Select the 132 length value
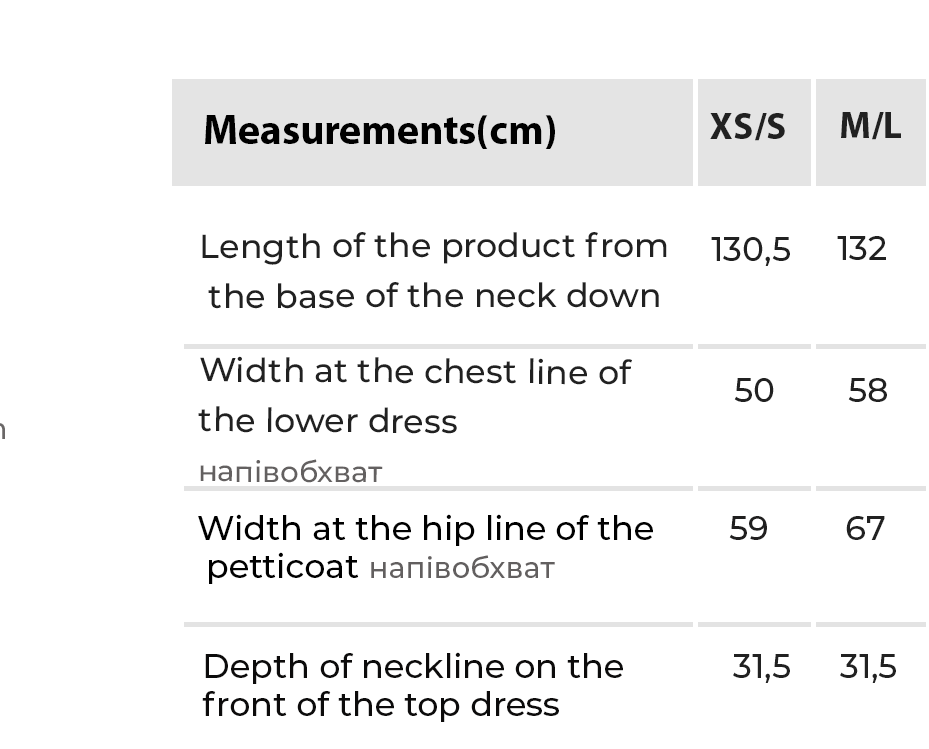Image resolution: width=929 pixels, height=749 pixels. tap(862, 249)
